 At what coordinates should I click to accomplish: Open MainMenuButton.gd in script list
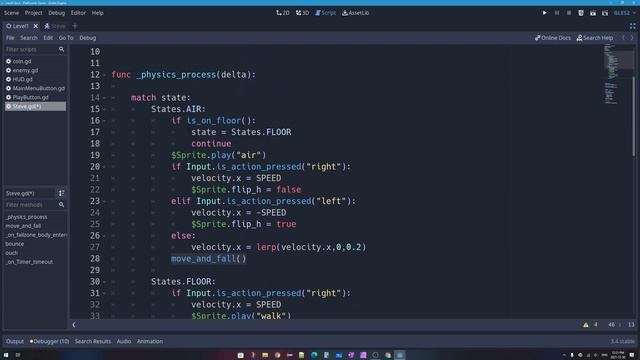(x=35, y=88)
